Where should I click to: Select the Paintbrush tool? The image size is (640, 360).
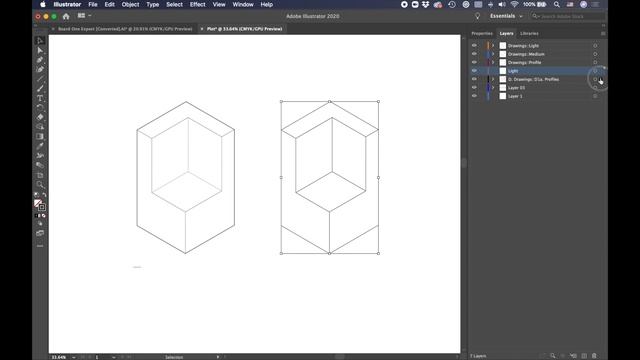(40, 89)
